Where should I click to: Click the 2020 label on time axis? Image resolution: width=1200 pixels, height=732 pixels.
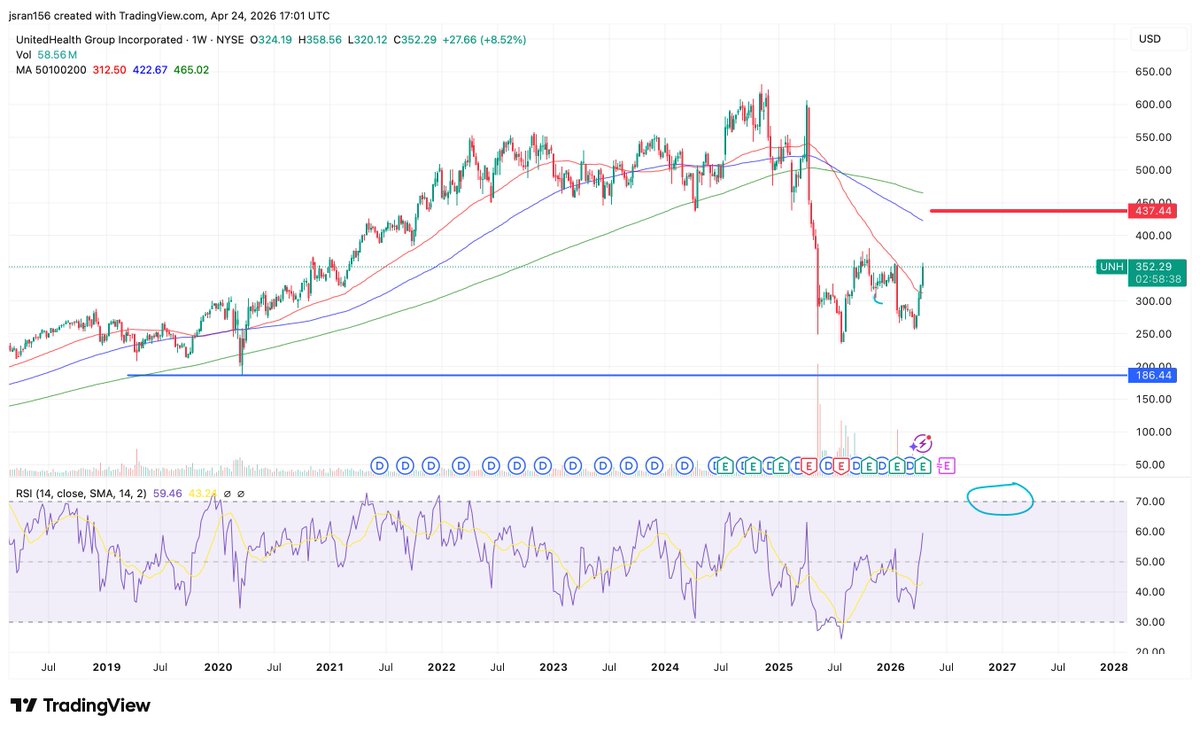tap(219, 666)
